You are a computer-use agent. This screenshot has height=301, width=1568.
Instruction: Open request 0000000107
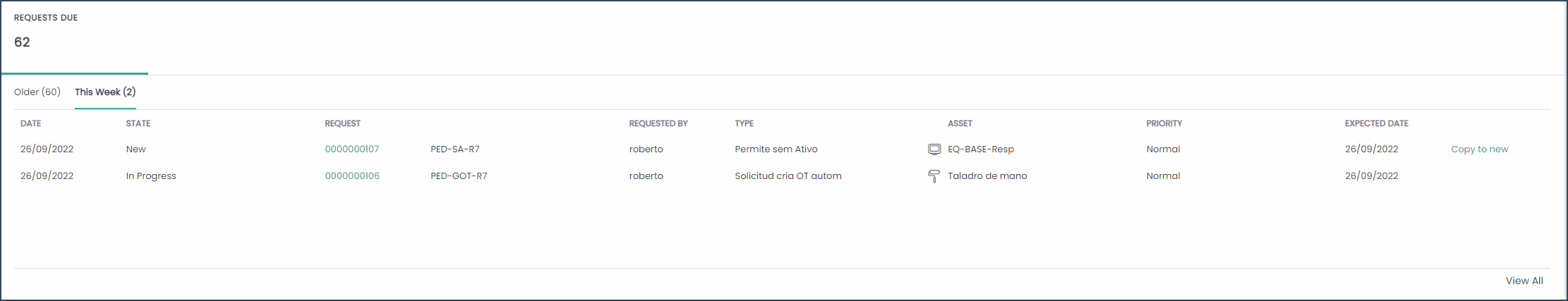pyautogui.click(x=352, y=149)
